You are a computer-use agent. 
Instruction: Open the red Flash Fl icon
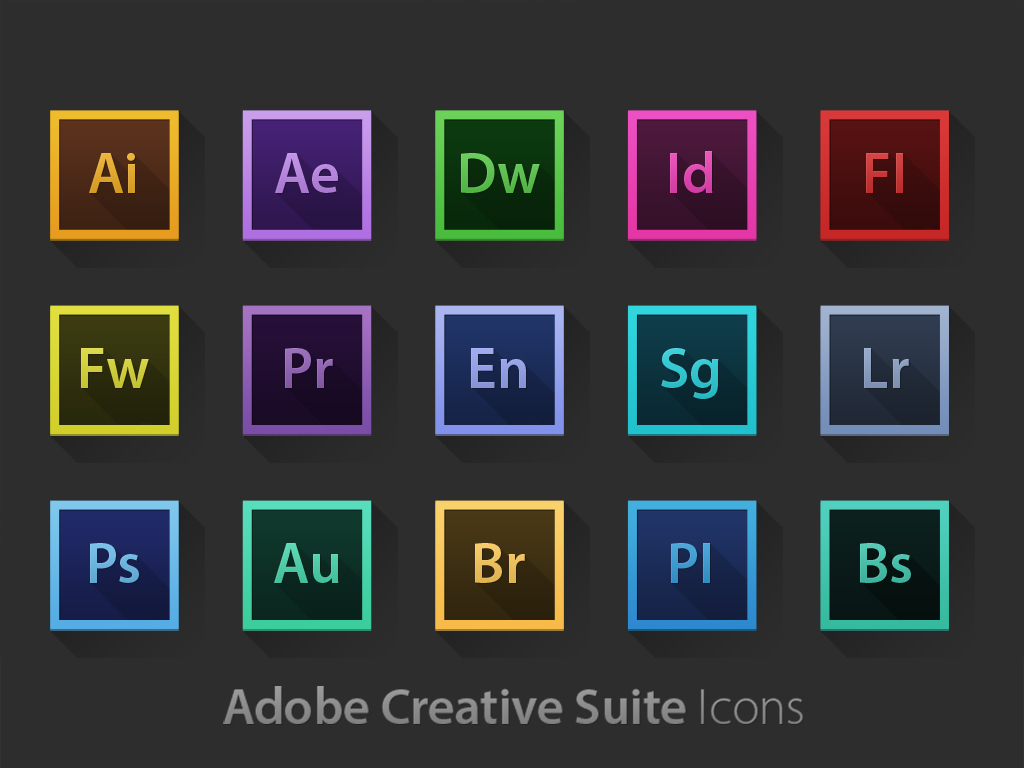(884, 175)
